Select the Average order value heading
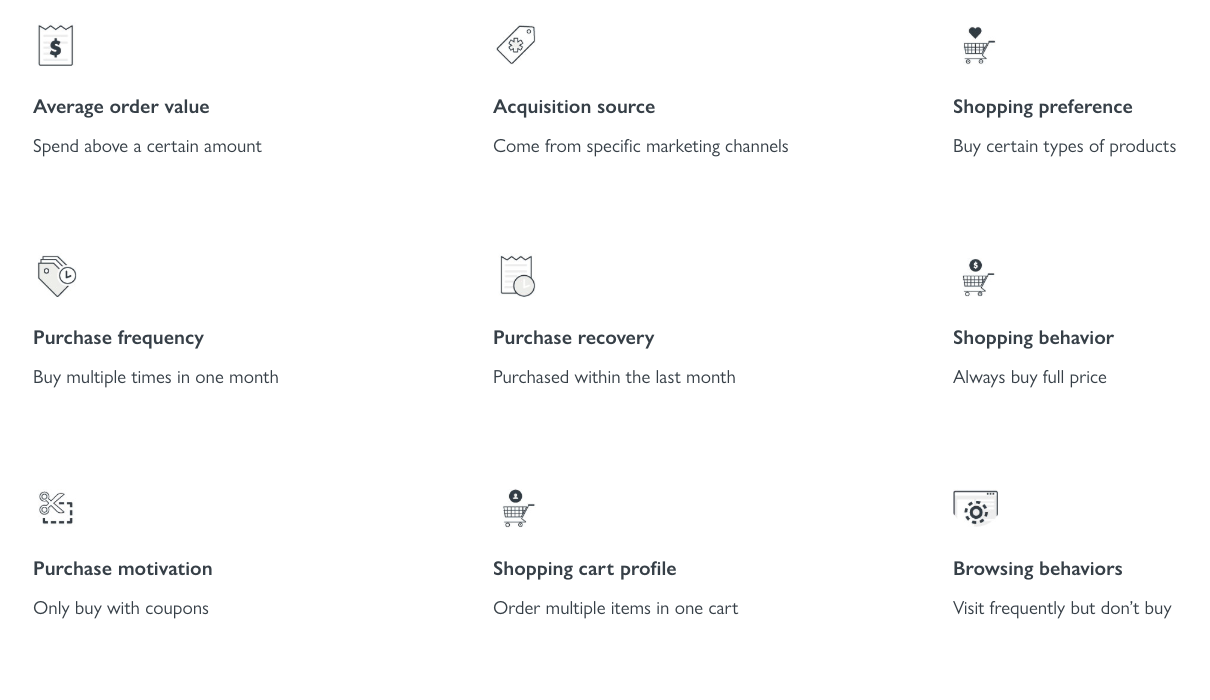This screenshot has width=1210, height=700. click(121, 107)
